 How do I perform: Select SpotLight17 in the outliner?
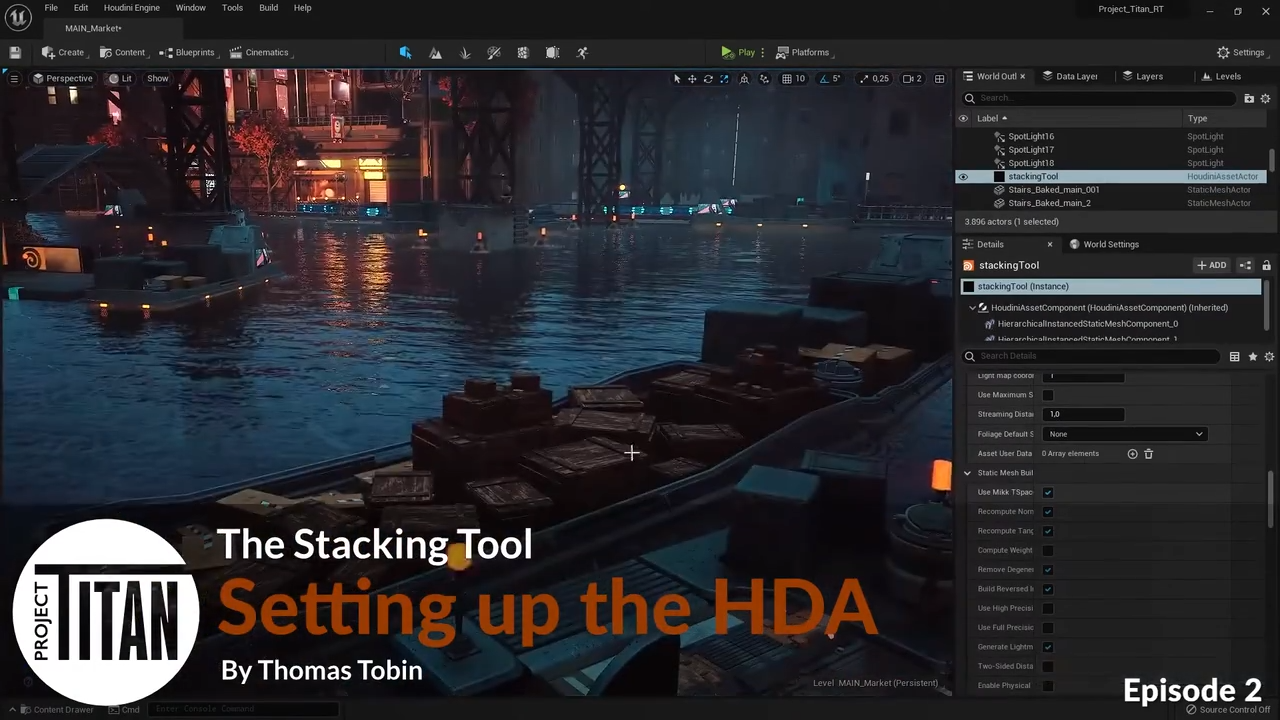click(x=1031, y=150)
